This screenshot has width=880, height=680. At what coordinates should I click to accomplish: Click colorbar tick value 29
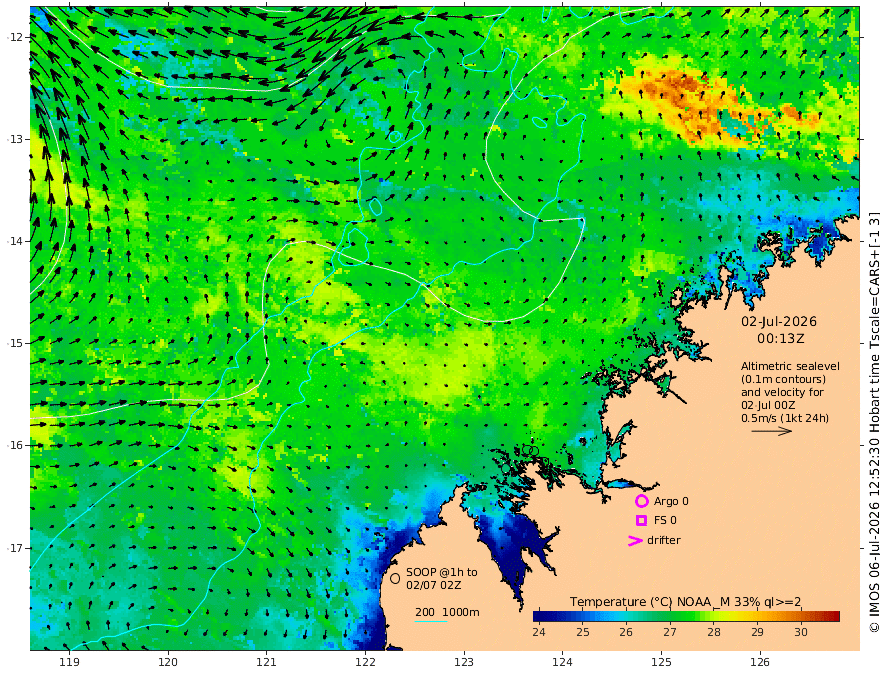point(757,632)
